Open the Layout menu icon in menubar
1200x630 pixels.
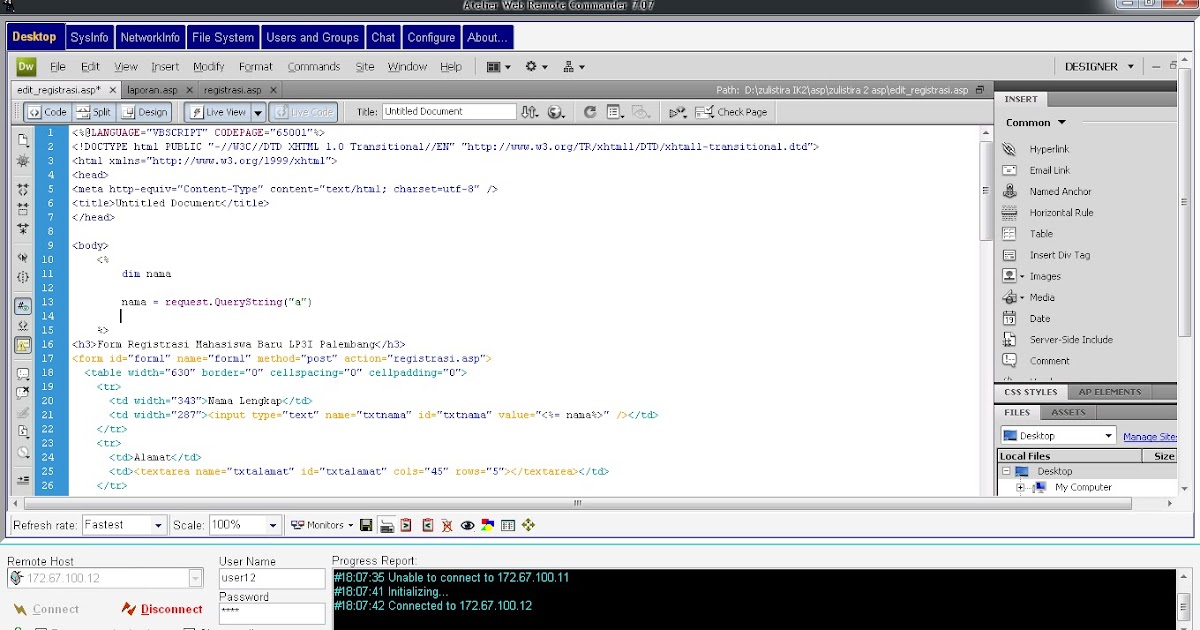click(498, 67)
